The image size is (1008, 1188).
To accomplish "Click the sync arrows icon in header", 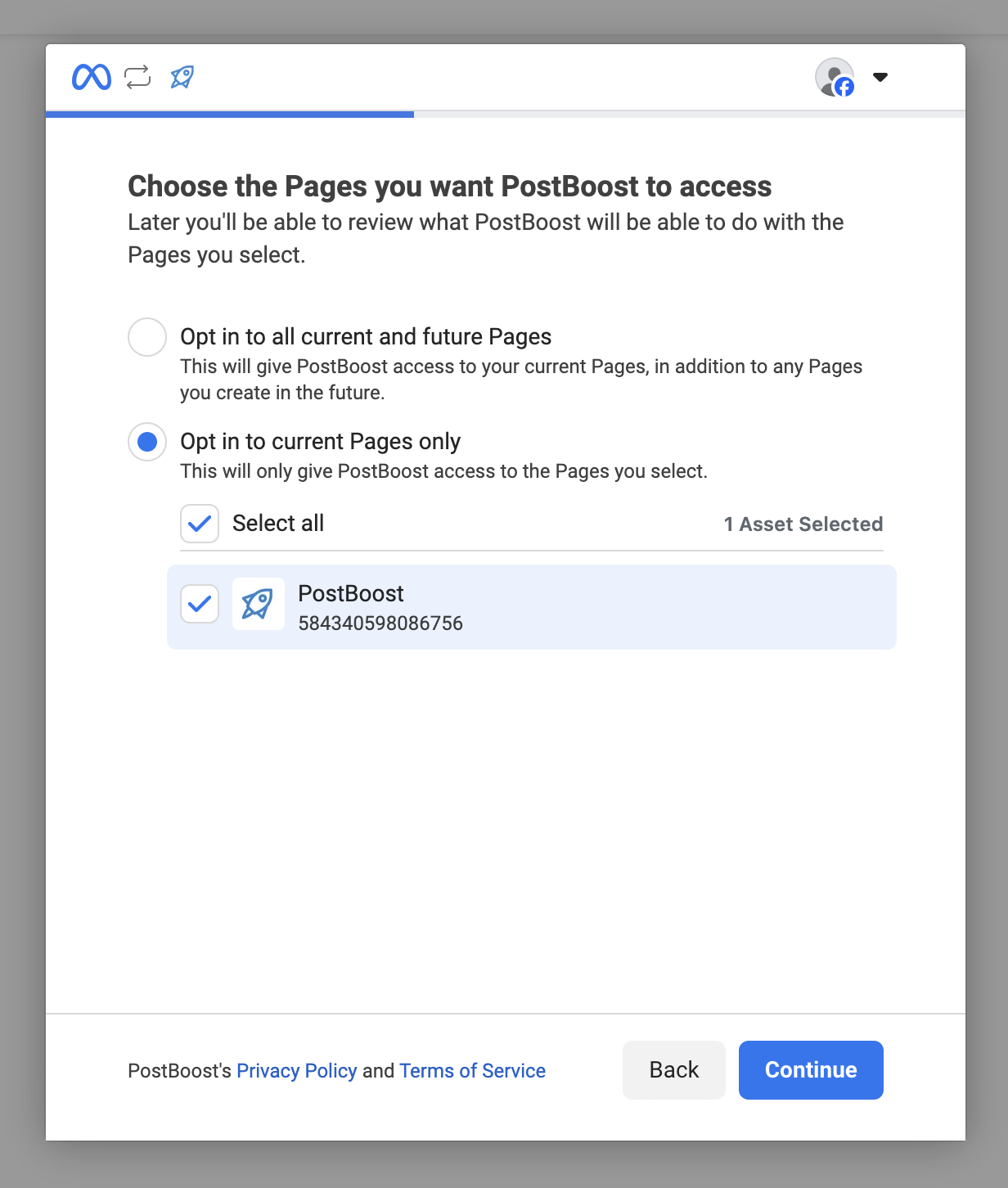I will pos(137,77).
